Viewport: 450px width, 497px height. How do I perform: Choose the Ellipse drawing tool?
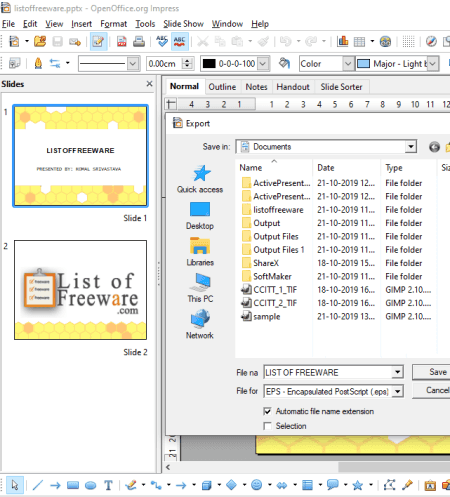(x=90, y=485)
